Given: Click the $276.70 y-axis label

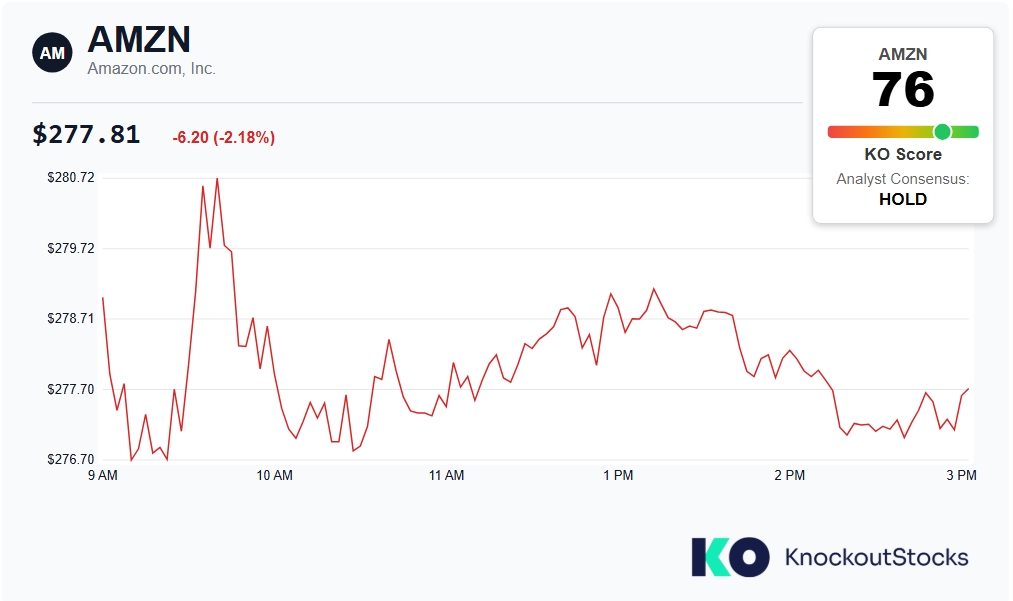Looking at the screenshot, I should (71, 459).
